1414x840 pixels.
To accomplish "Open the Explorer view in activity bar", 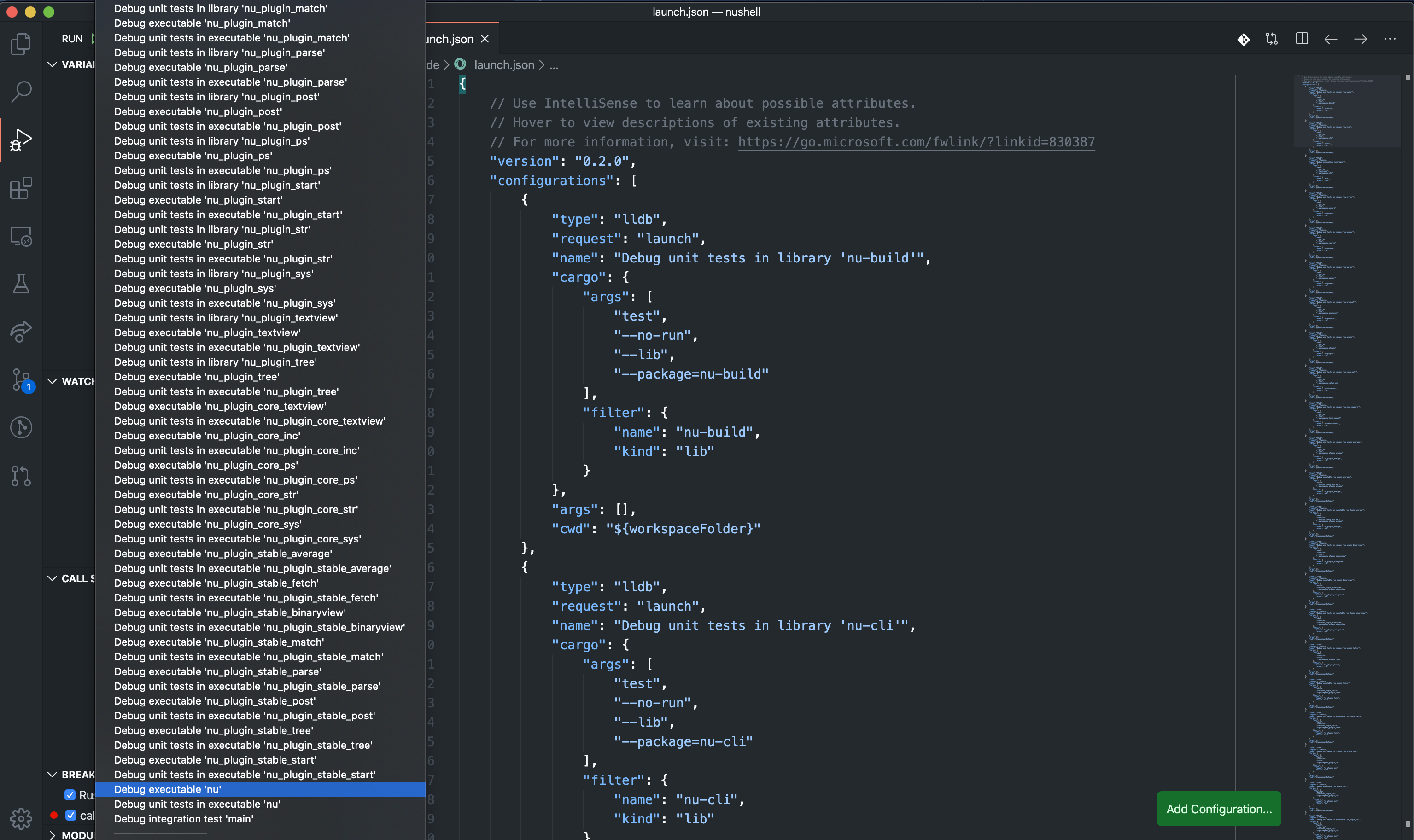I will pyautogui.click(x=21, y=44).
